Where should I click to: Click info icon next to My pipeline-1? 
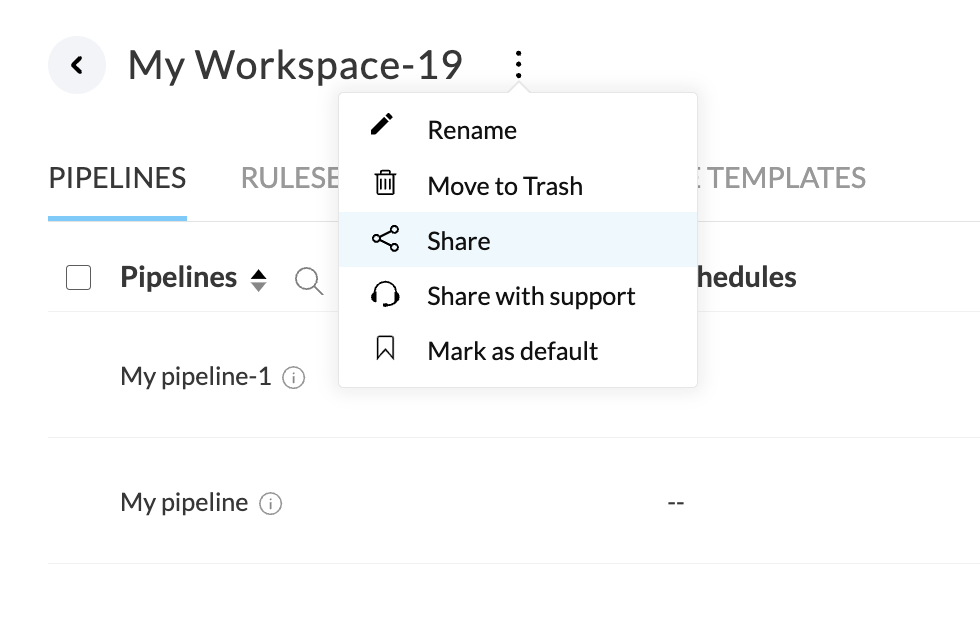point(293,378)
